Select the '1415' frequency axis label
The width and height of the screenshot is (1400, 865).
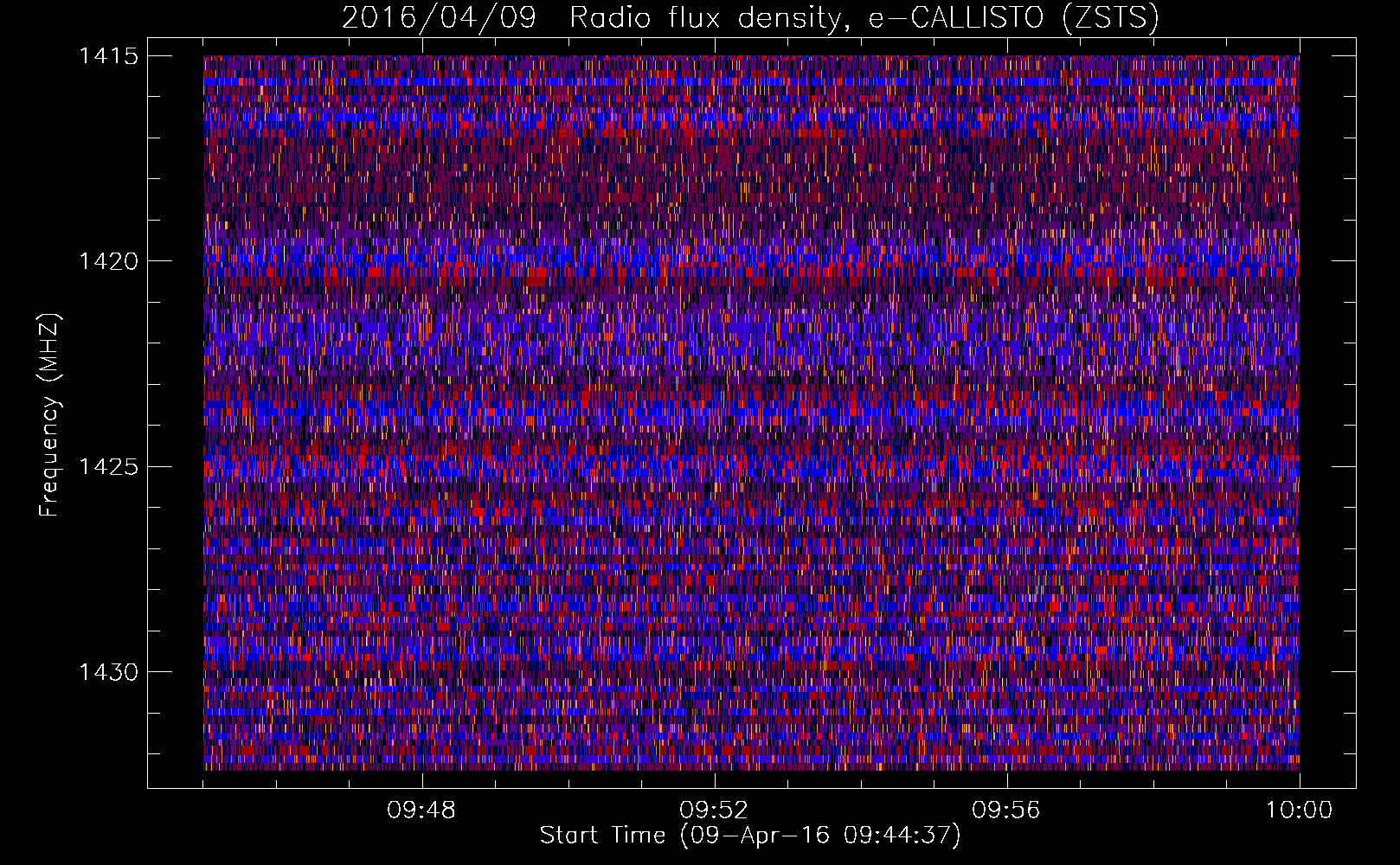(108, 56)
